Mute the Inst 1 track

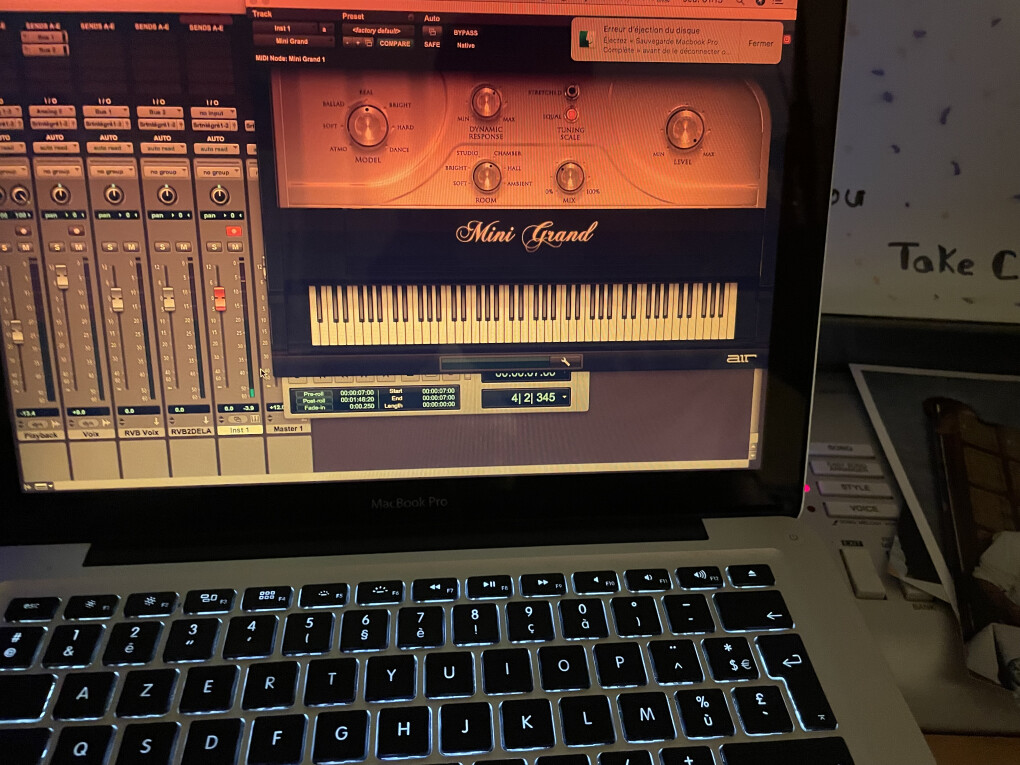[x=235, y=247]
